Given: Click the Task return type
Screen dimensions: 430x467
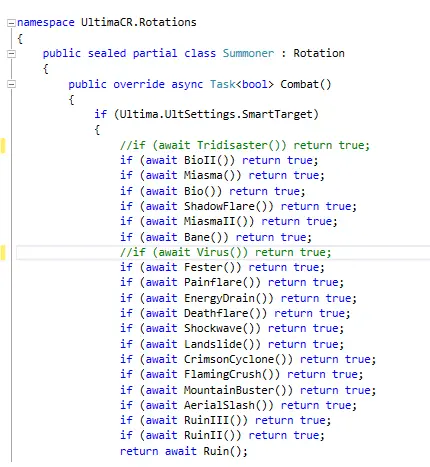Looking at the screenshot, I should tap(222, 84).
